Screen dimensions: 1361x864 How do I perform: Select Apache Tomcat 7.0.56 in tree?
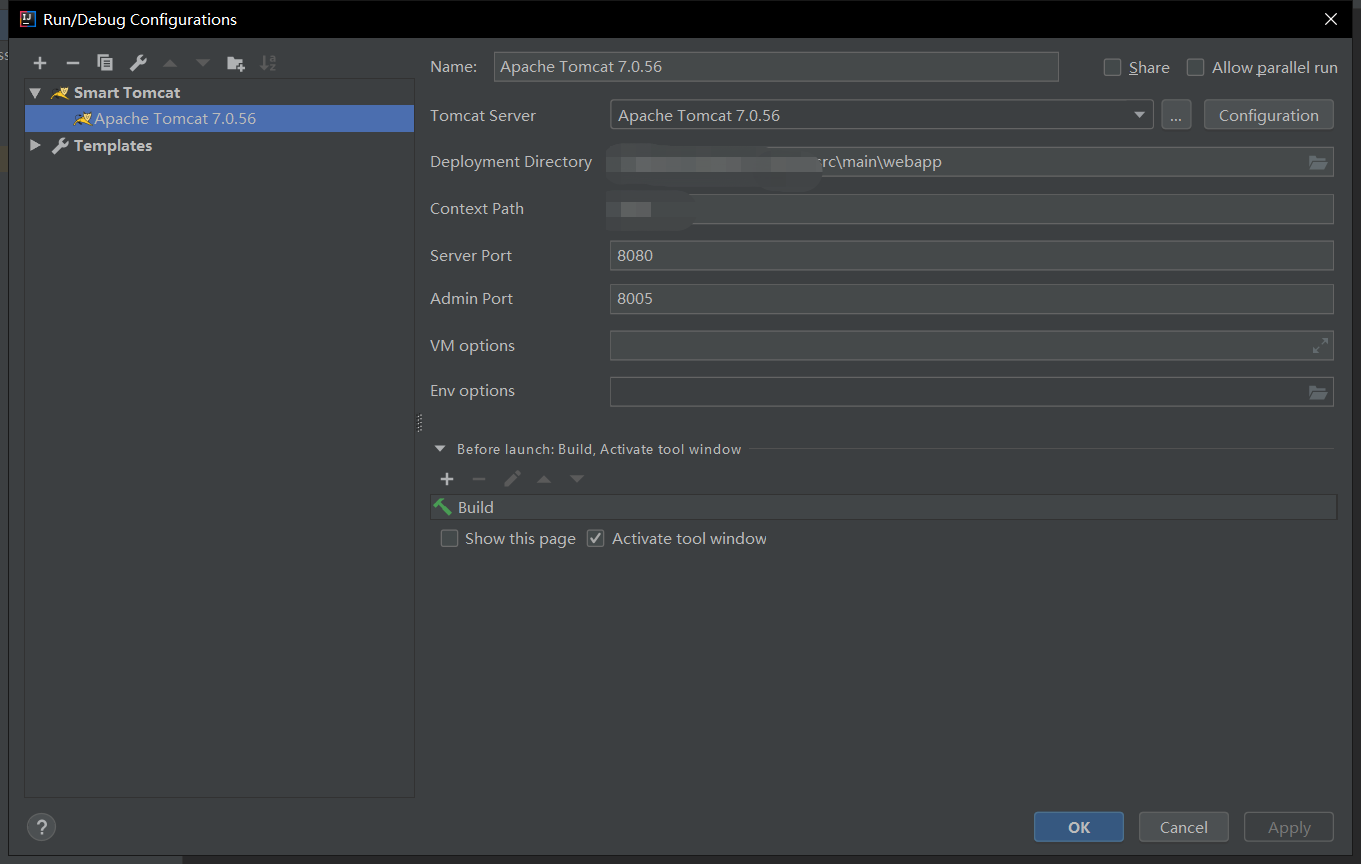(220, 119)
